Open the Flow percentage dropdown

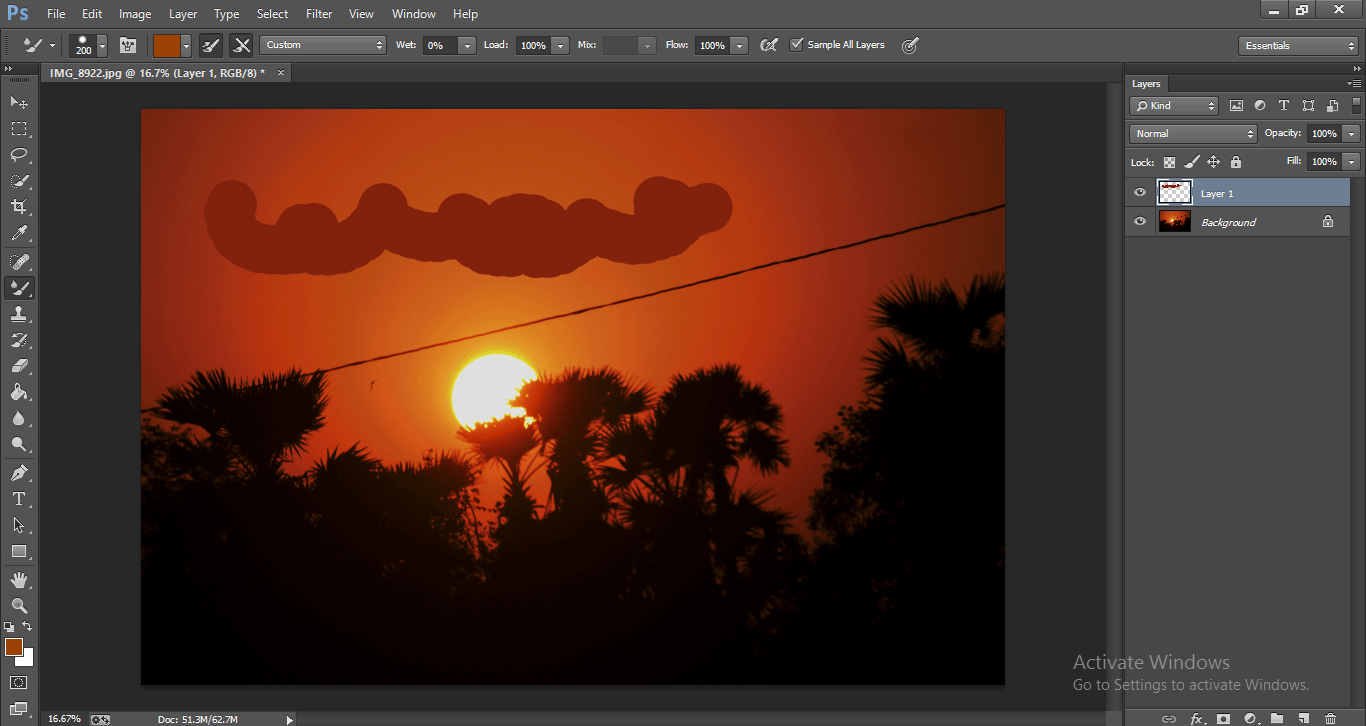click(x=739, y=45)
